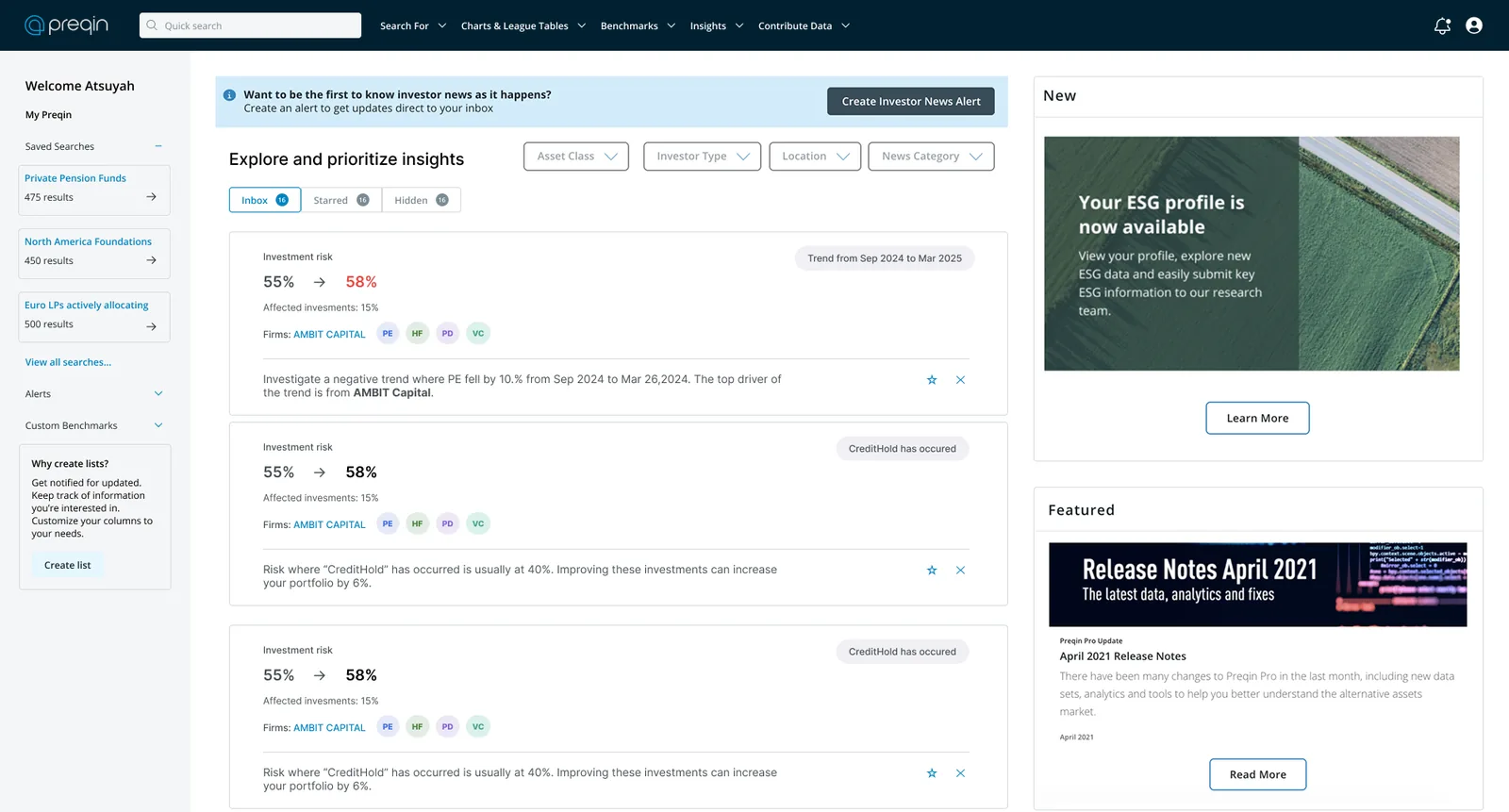
Task: Click the HF badge in the second card
Action: pos(417,523)
